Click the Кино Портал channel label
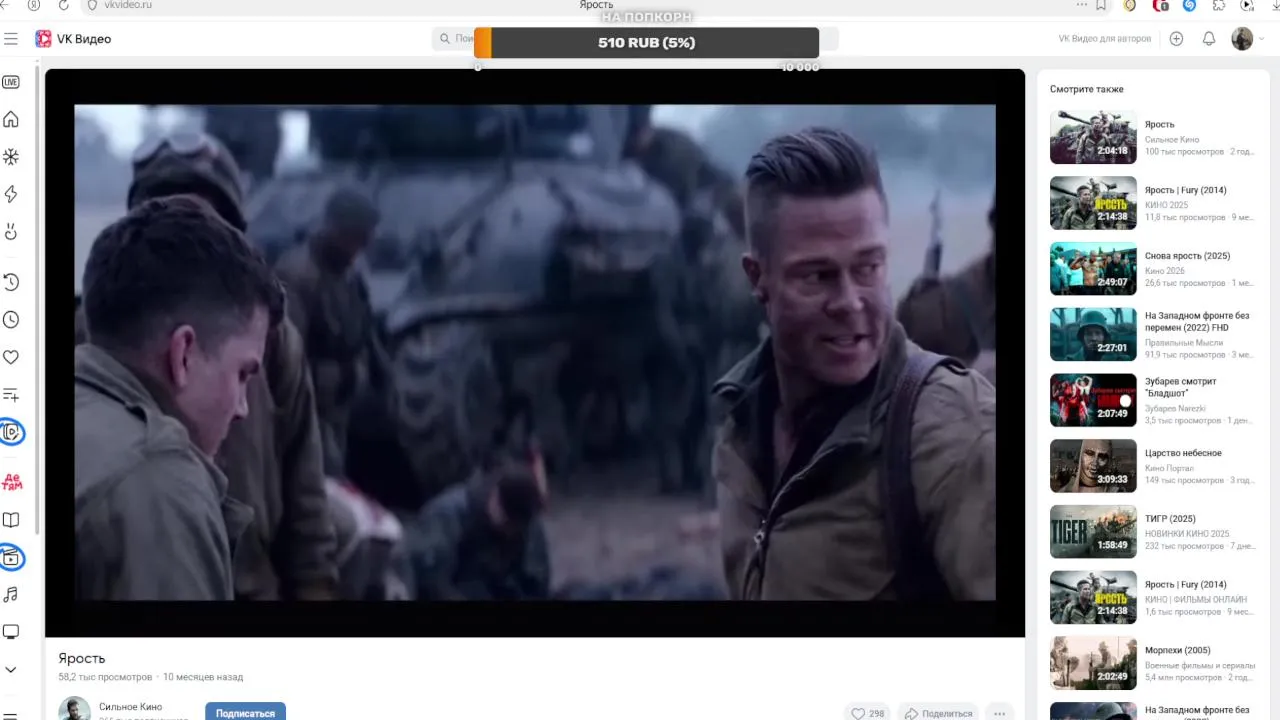Viewport: 1280px width, 720px height. 1169,468
